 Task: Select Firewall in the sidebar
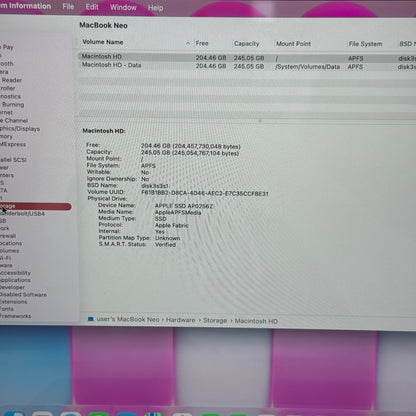8,236
